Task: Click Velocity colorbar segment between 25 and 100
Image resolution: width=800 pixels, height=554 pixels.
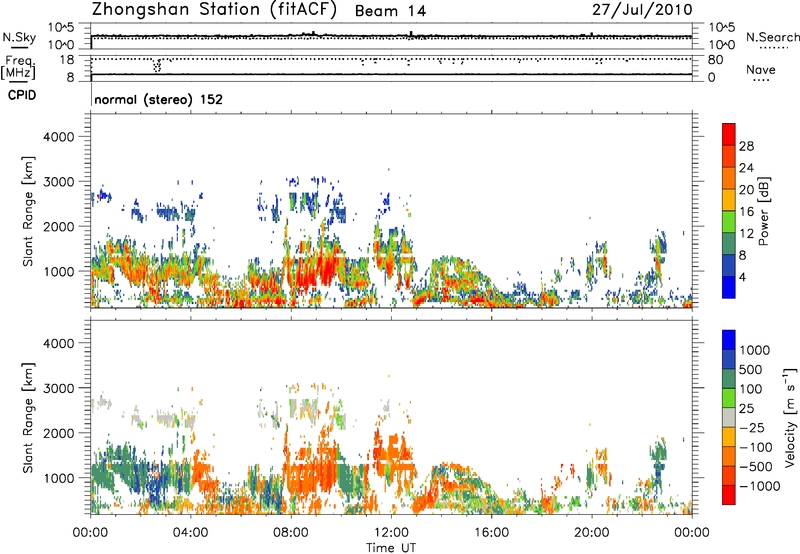Action: point(729,398)
